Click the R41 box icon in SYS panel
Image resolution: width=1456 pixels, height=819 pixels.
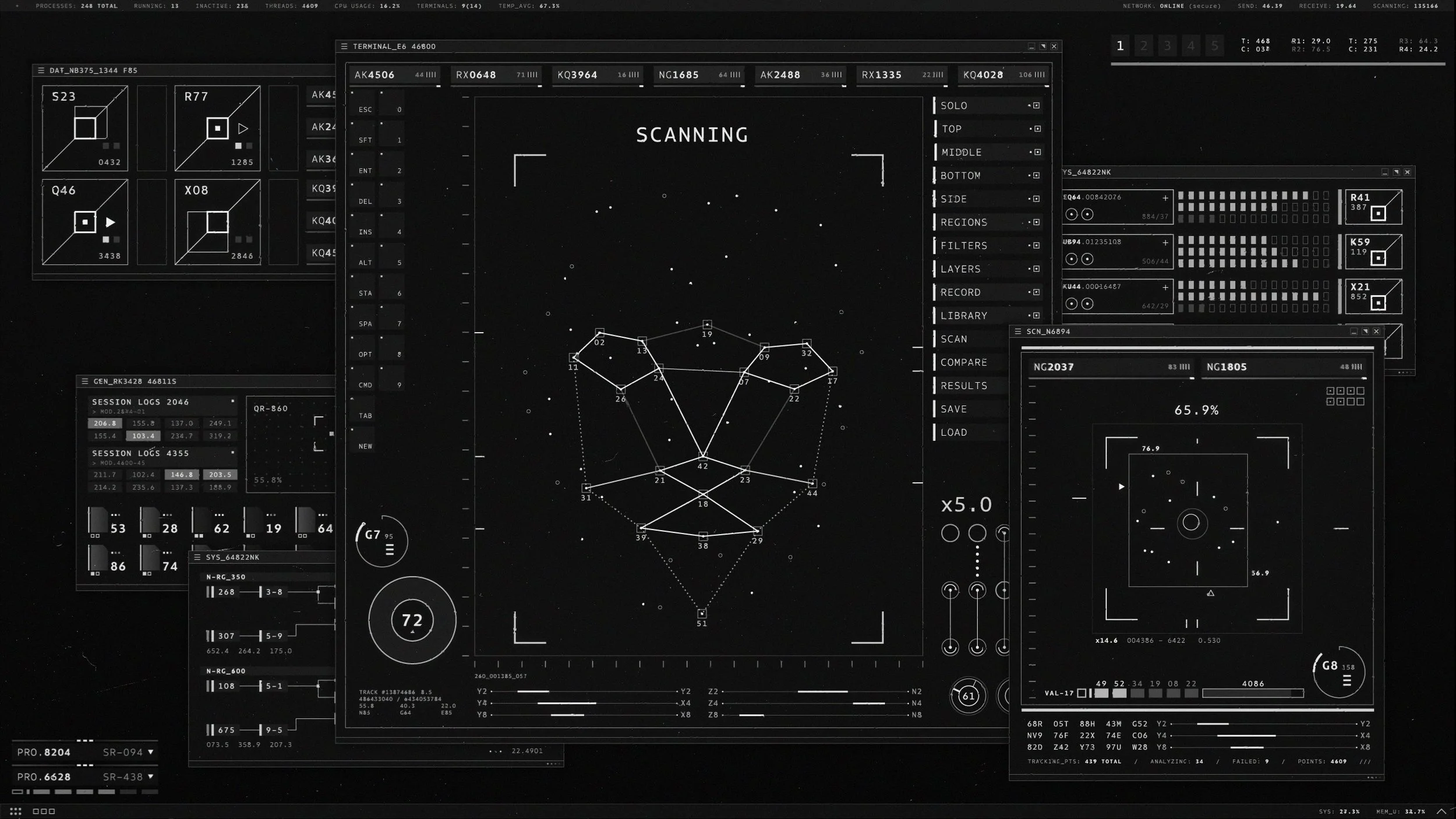coord(1378,214)
